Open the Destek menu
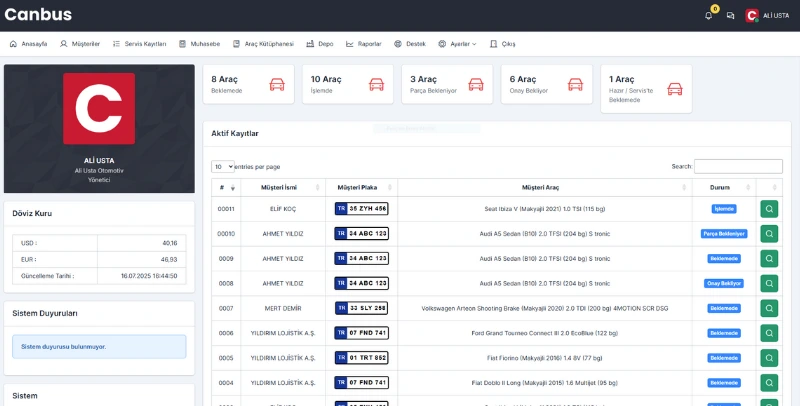 click(410, 44)
